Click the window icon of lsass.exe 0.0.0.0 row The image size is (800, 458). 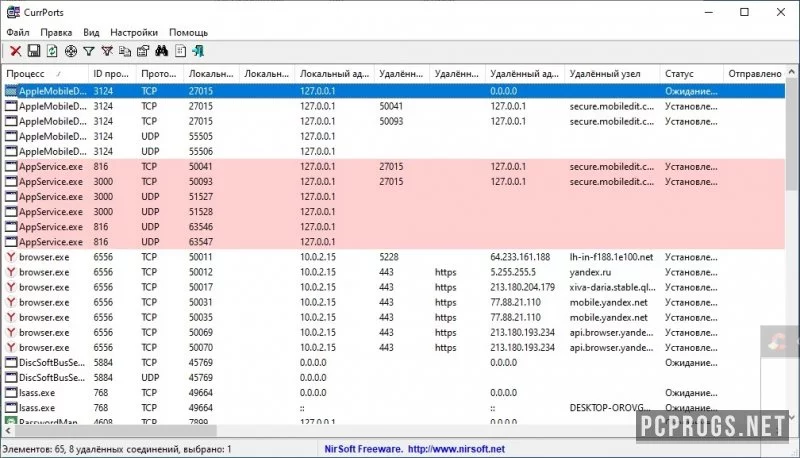tap(11, 393)
